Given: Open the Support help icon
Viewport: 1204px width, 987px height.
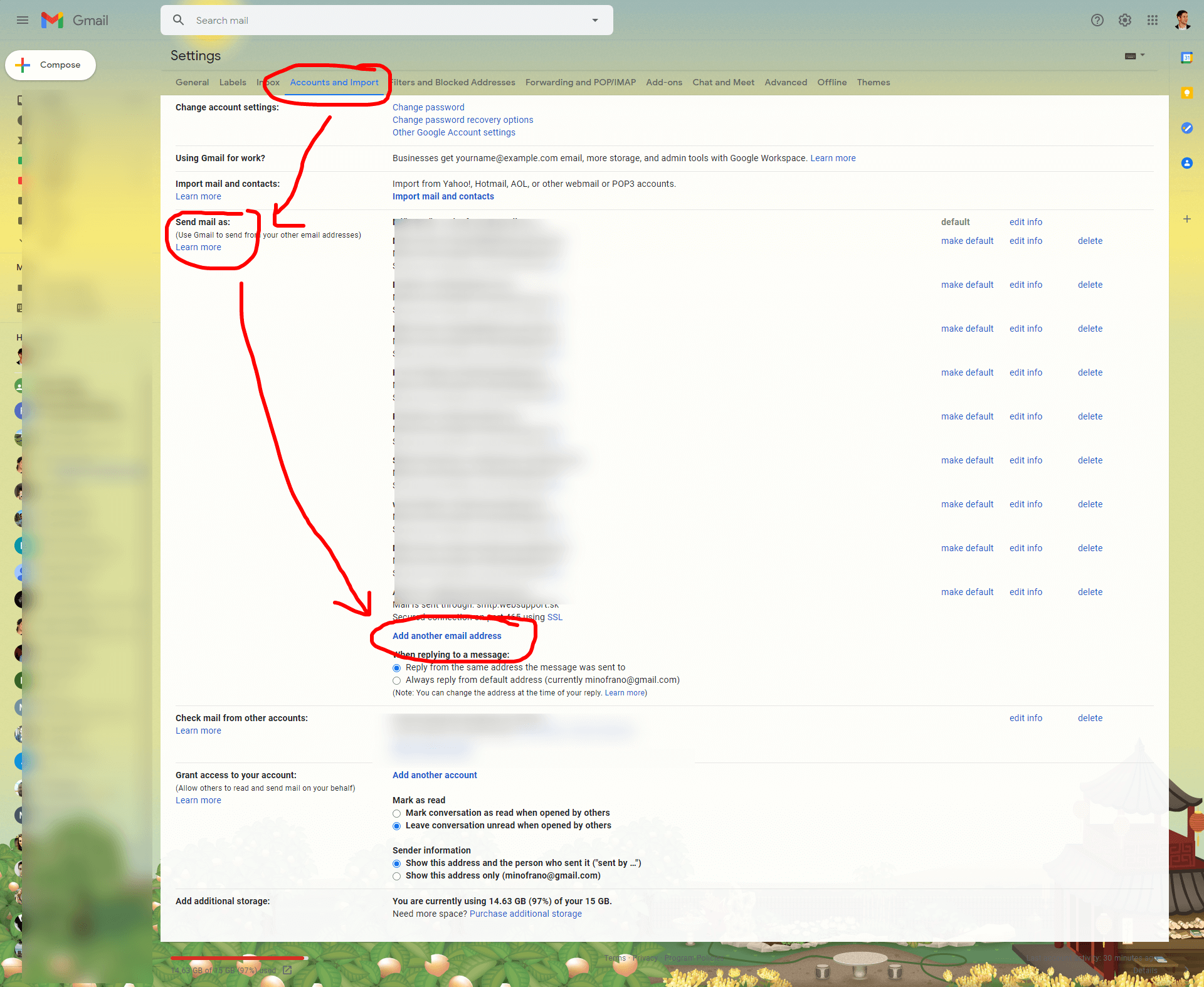Looking at the screenshot, I should tap(1097, 20).
